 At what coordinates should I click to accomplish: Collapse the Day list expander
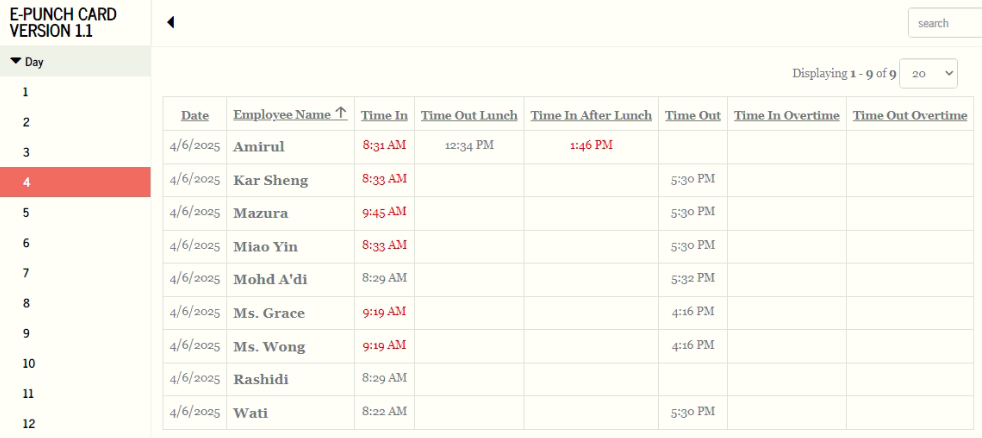pyautogui.click(x=16, y=61)
